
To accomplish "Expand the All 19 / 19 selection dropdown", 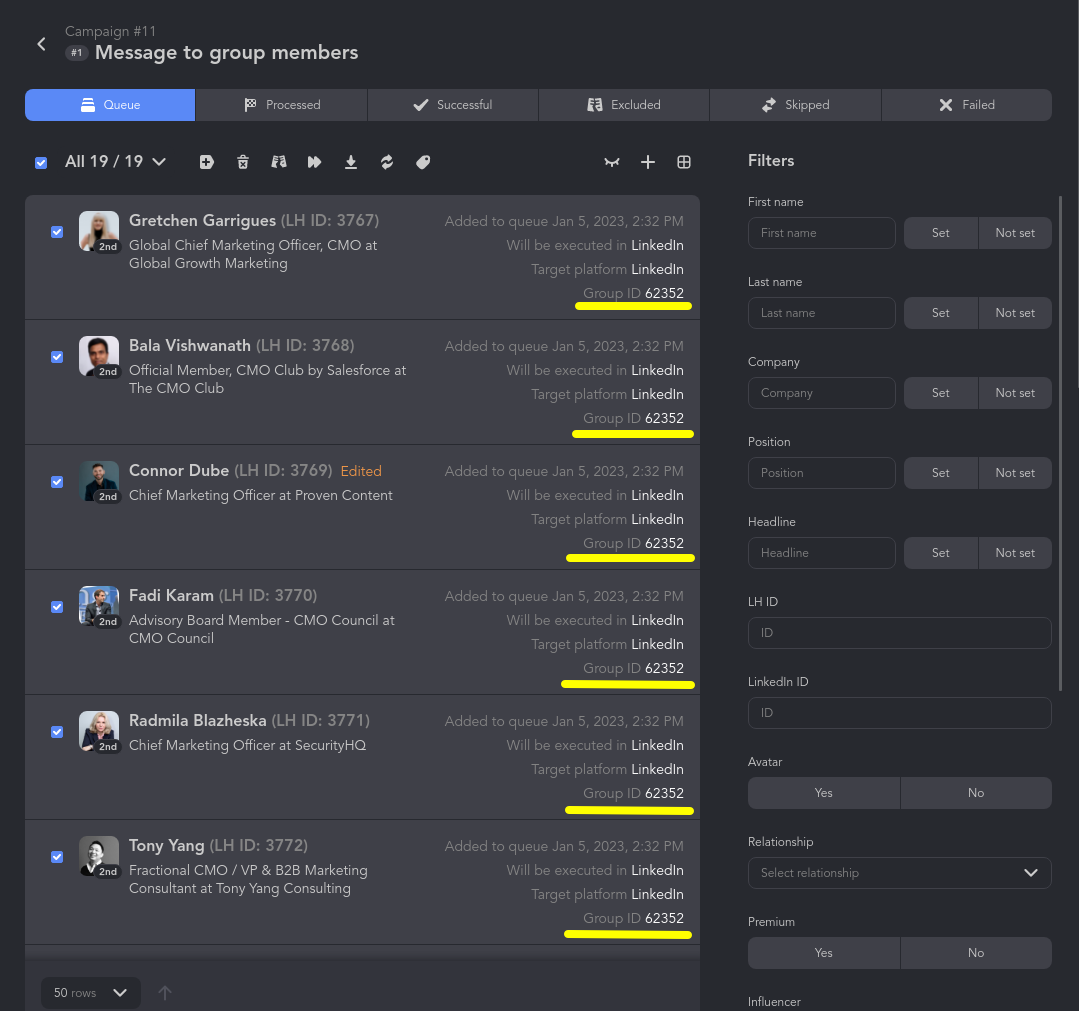I will point(158,162).
